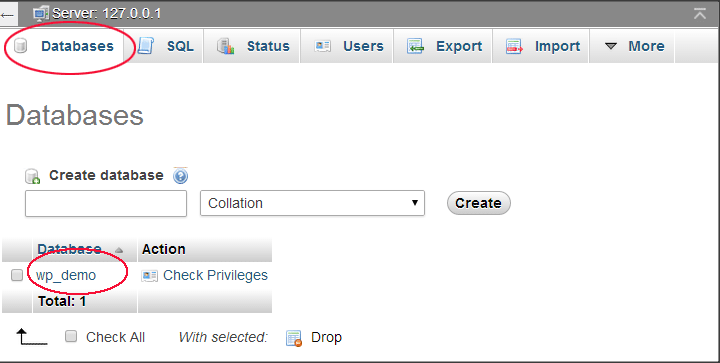Click the Users tab card icon
The width and height of the screenshot is (720, 363).
322,46
